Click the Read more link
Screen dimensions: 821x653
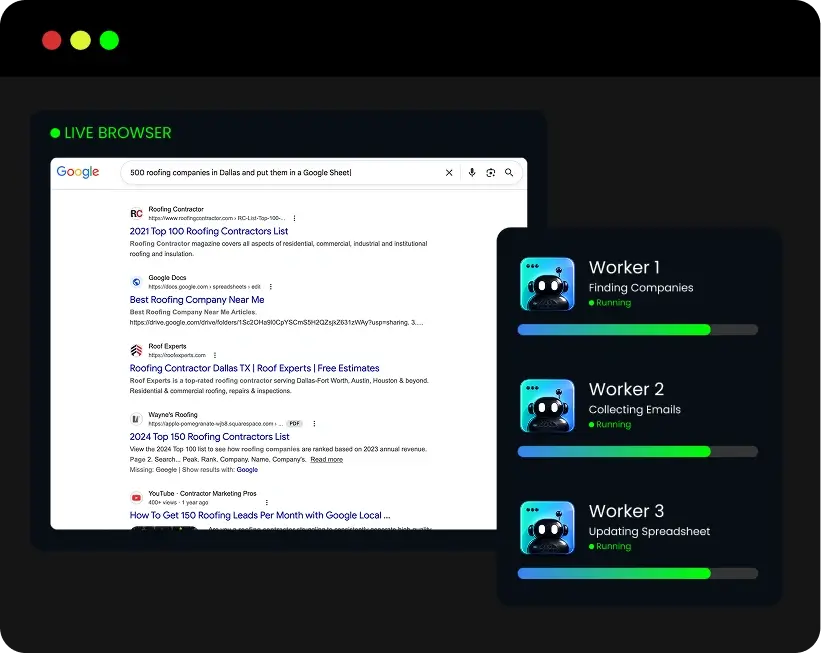coord(327,459)
